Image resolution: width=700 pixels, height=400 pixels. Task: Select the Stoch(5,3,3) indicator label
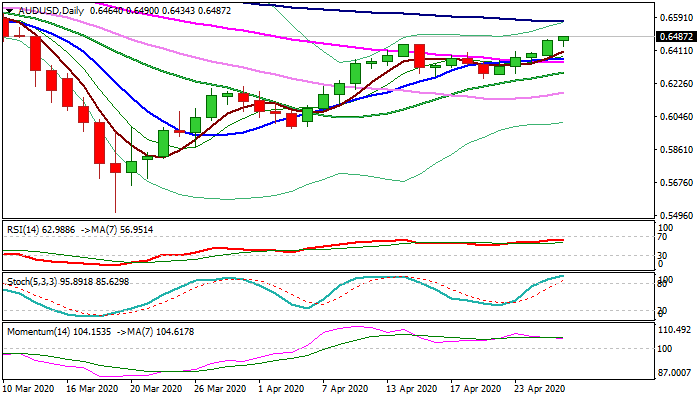pyautogui.click(x=32, y=282)
